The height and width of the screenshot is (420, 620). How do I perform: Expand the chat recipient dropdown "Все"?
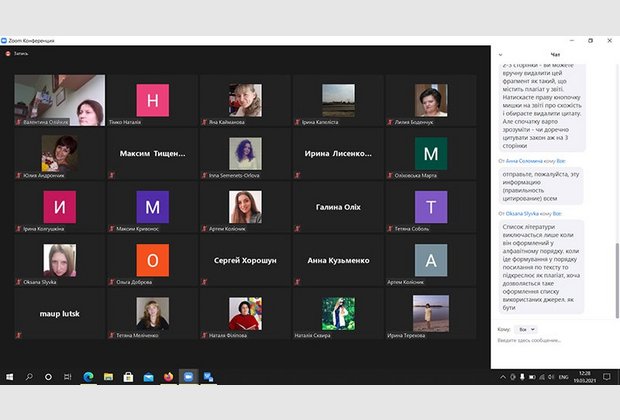526,329
